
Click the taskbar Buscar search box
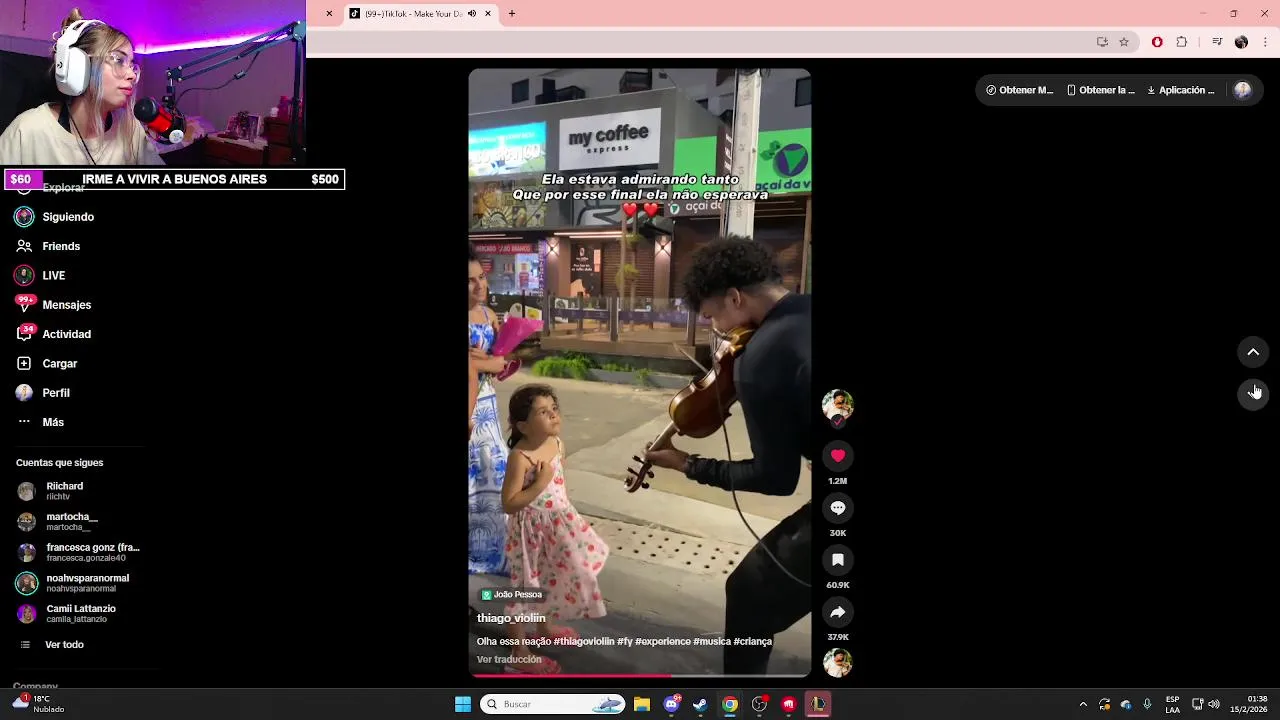(x=553, y=704)
